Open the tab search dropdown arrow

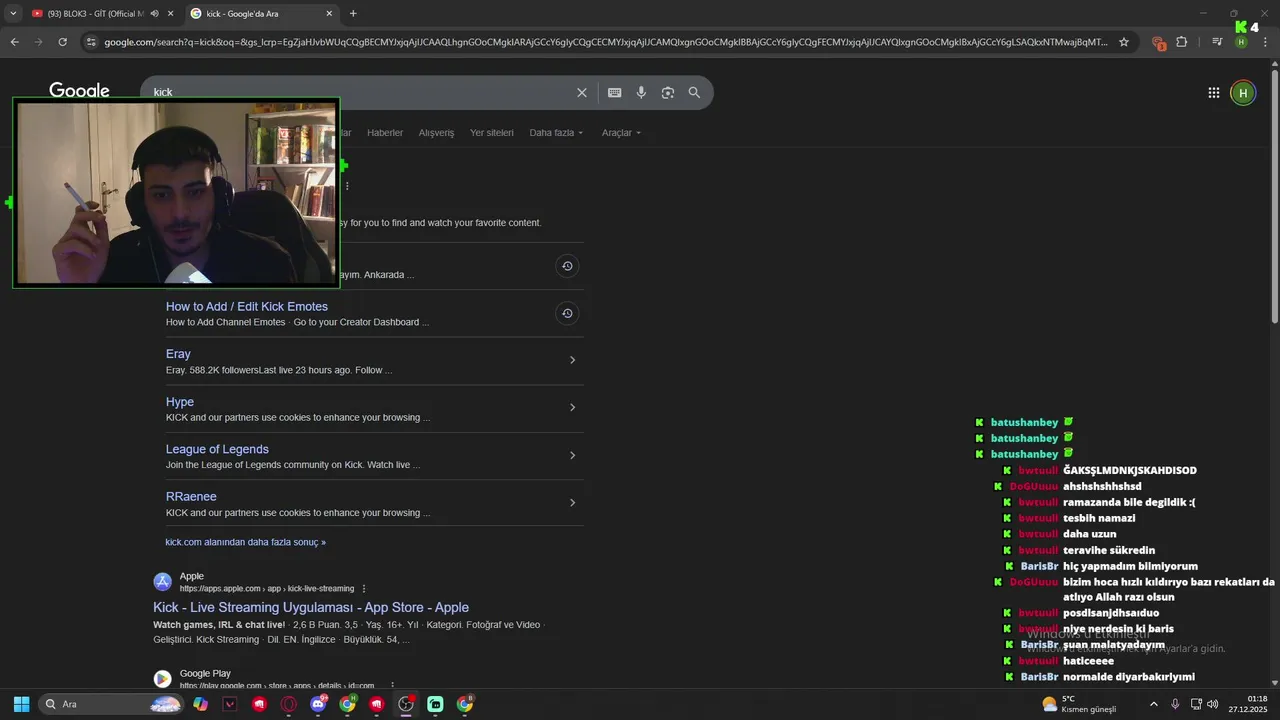tap(12, 14)
